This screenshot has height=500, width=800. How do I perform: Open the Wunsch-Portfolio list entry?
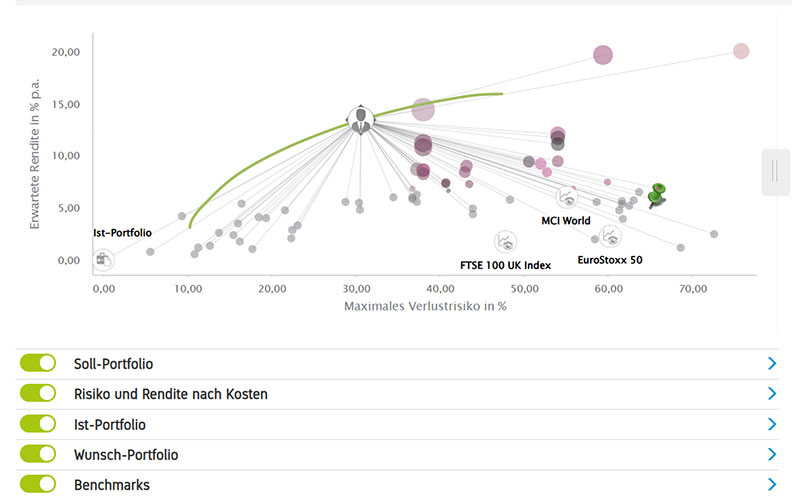click(x=126, y=454)
